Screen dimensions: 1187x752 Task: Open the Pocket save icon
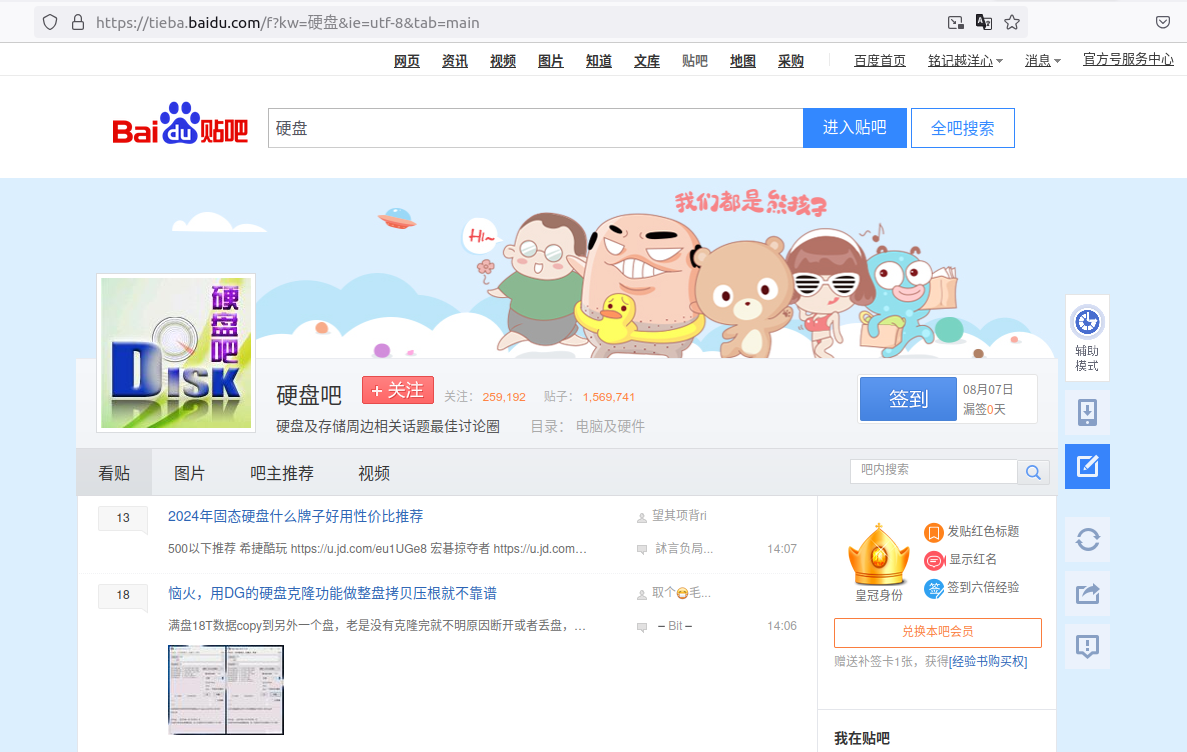click(1163, 23)
